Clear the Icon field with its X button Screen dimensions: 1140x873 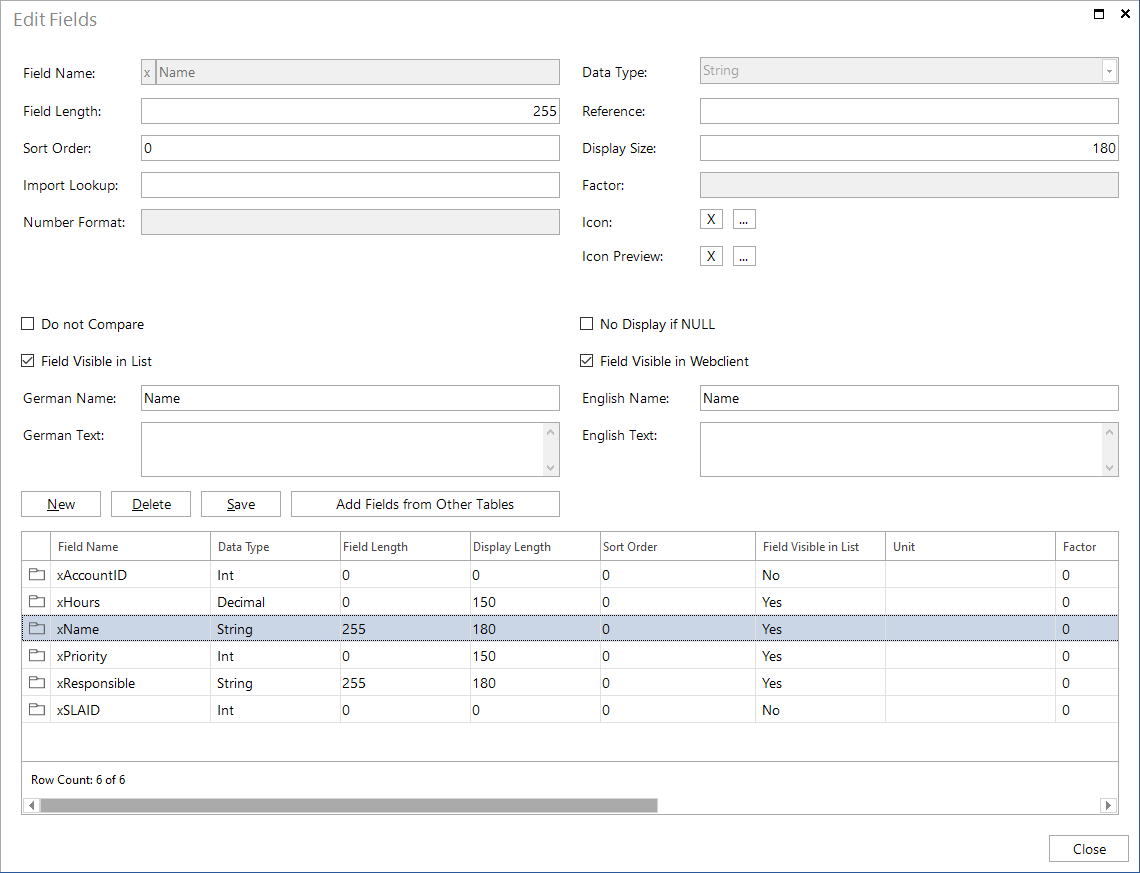[711, 218]
